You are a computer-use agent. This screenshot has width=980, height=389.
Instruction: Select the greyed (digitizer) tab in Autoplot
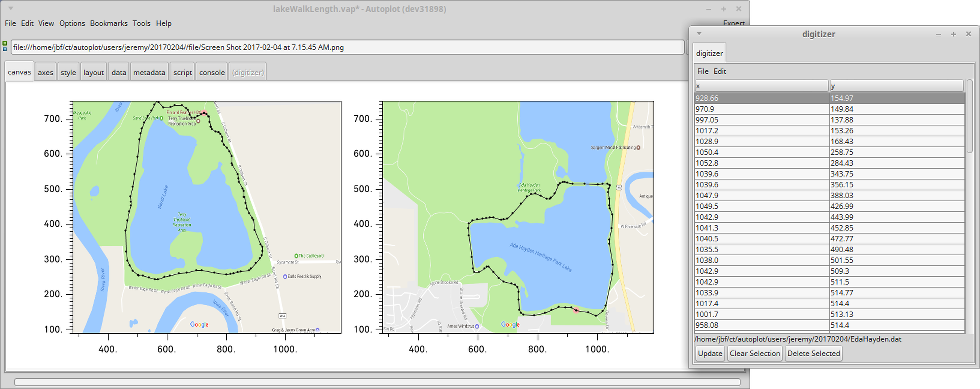248,73
